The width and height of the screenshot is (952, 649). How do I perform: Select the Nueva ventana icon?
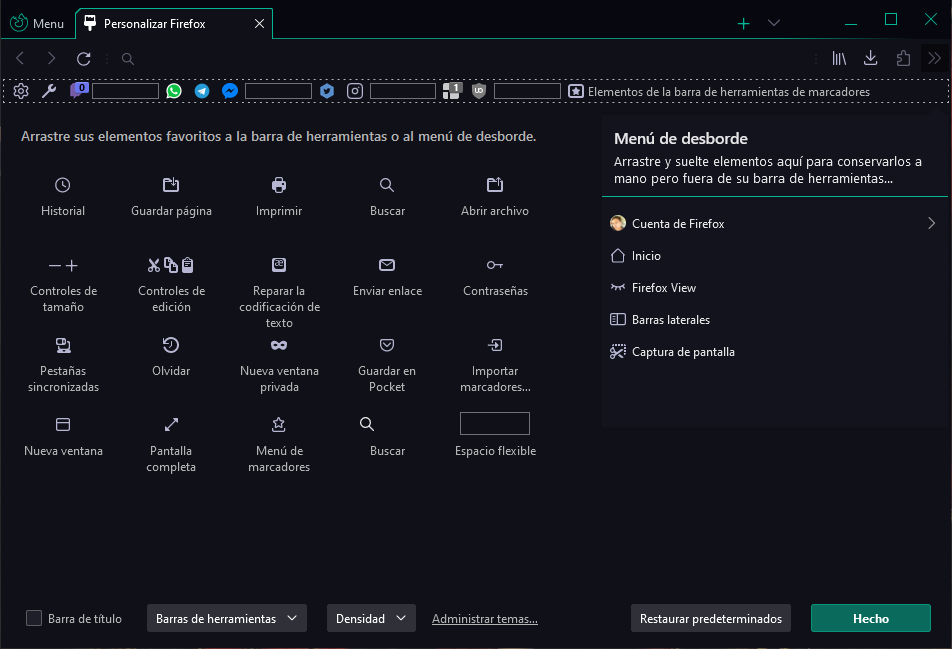pos(63,424)
